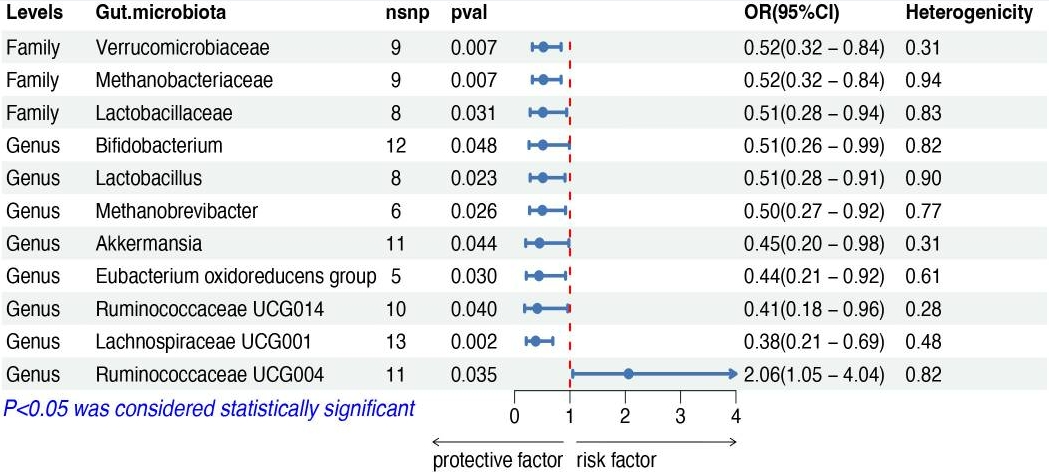Screen dimensions: 1049x472
Task: Select the Gut.microbiota column header
Action: (161, 14)
